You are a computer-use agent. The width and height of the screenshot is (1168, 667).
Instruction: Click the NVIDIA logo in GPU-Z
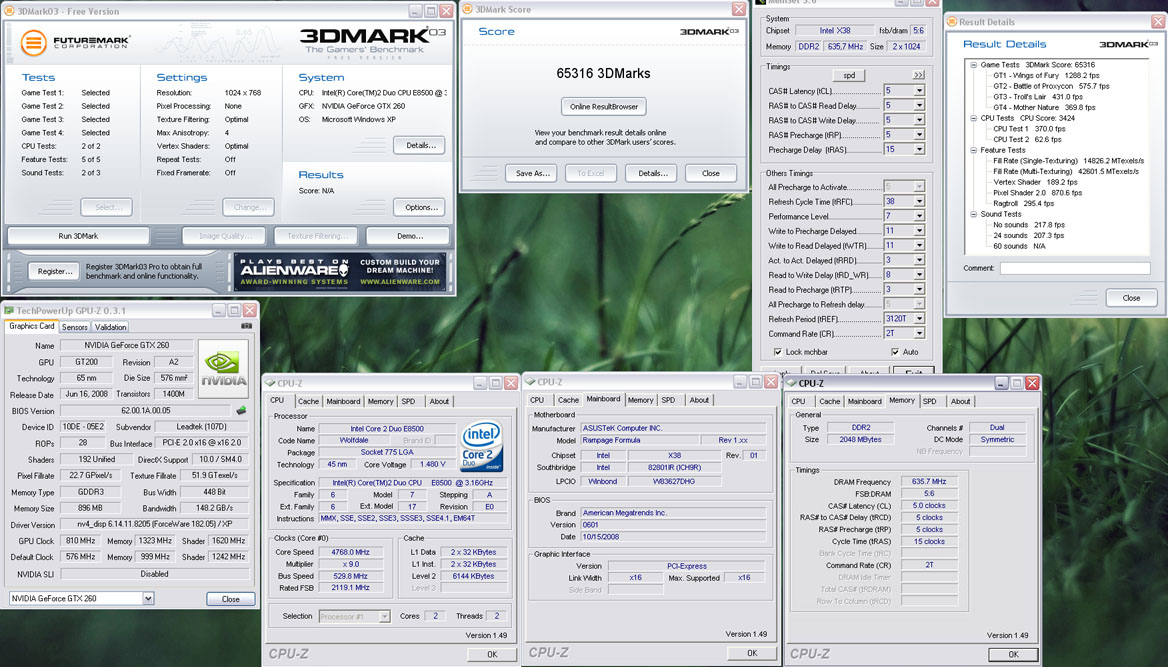pos(223,369)
